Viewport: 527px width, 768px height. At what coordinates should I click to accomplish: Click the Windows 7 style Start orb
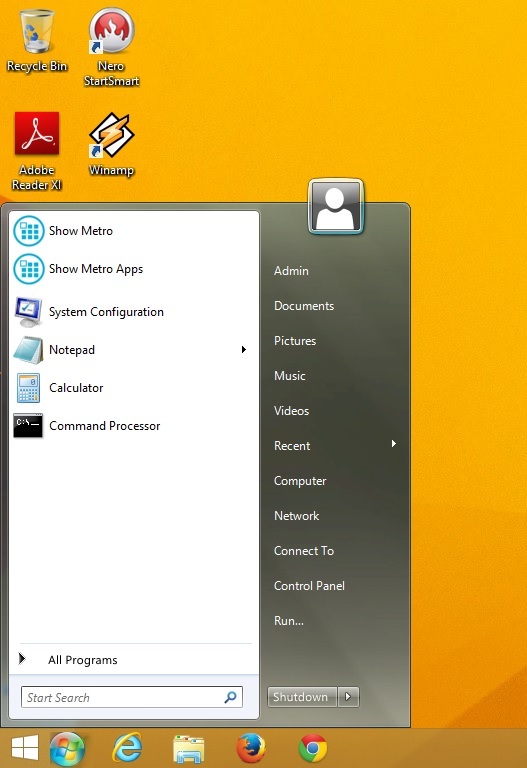67,748
